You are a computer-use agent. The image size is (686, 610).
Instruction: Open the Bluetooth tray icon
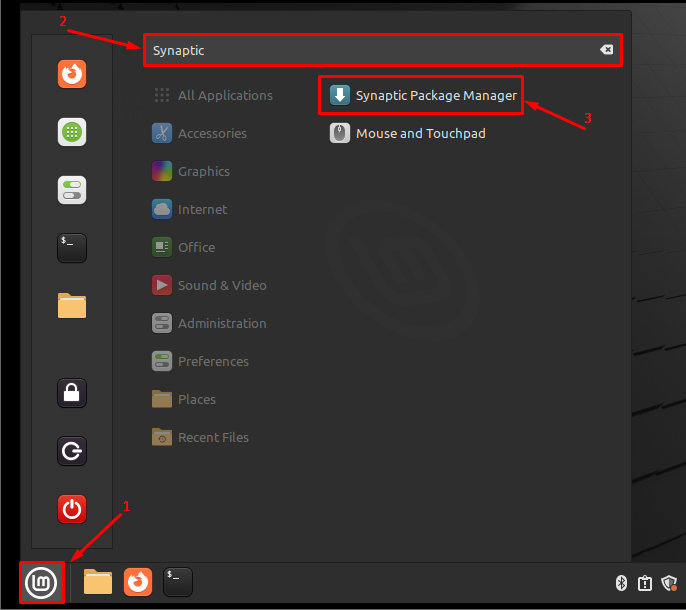pos(620,583)
